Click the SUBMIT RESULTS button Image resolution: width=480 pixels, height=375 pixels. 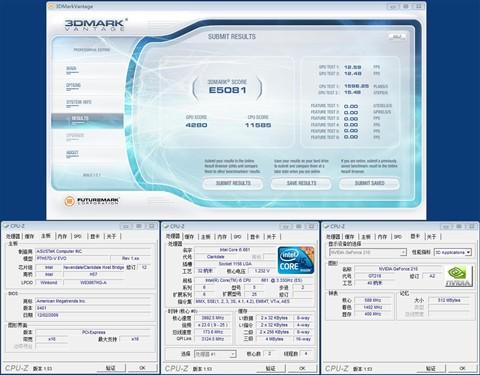(x=233, y=183)
